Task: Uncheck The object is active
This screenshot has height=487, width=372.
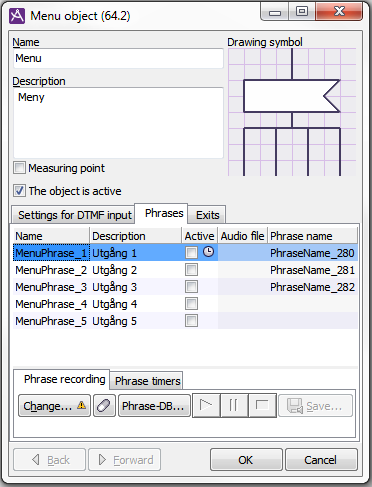Action: tap(19, 191)
